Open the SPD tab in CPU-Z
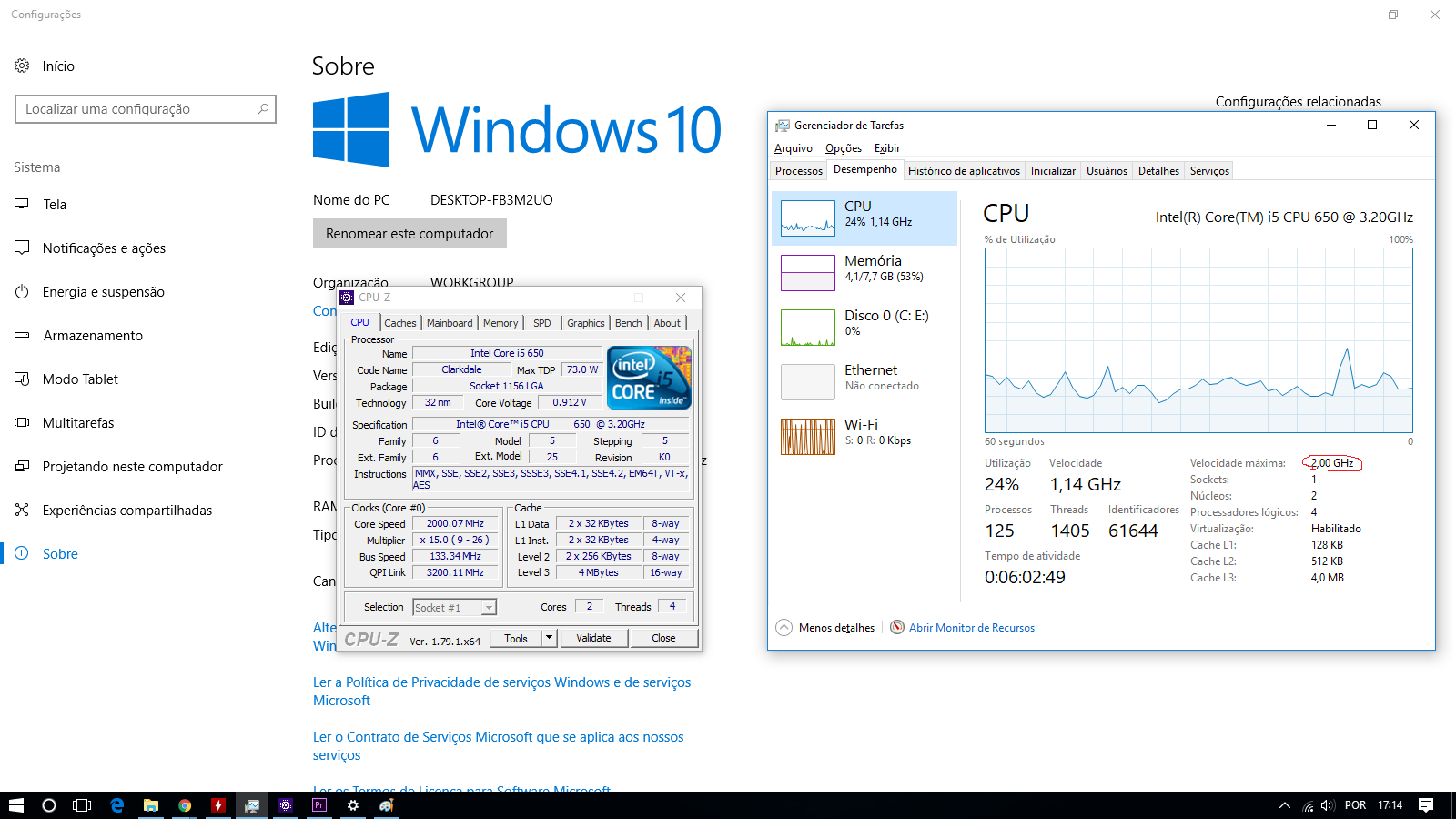 click(542, 323)
